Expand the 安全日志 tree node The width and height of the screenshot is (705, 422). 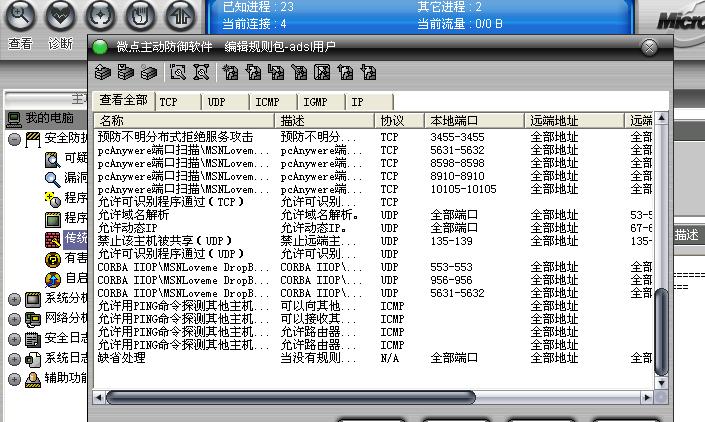[x=14, y=339]
